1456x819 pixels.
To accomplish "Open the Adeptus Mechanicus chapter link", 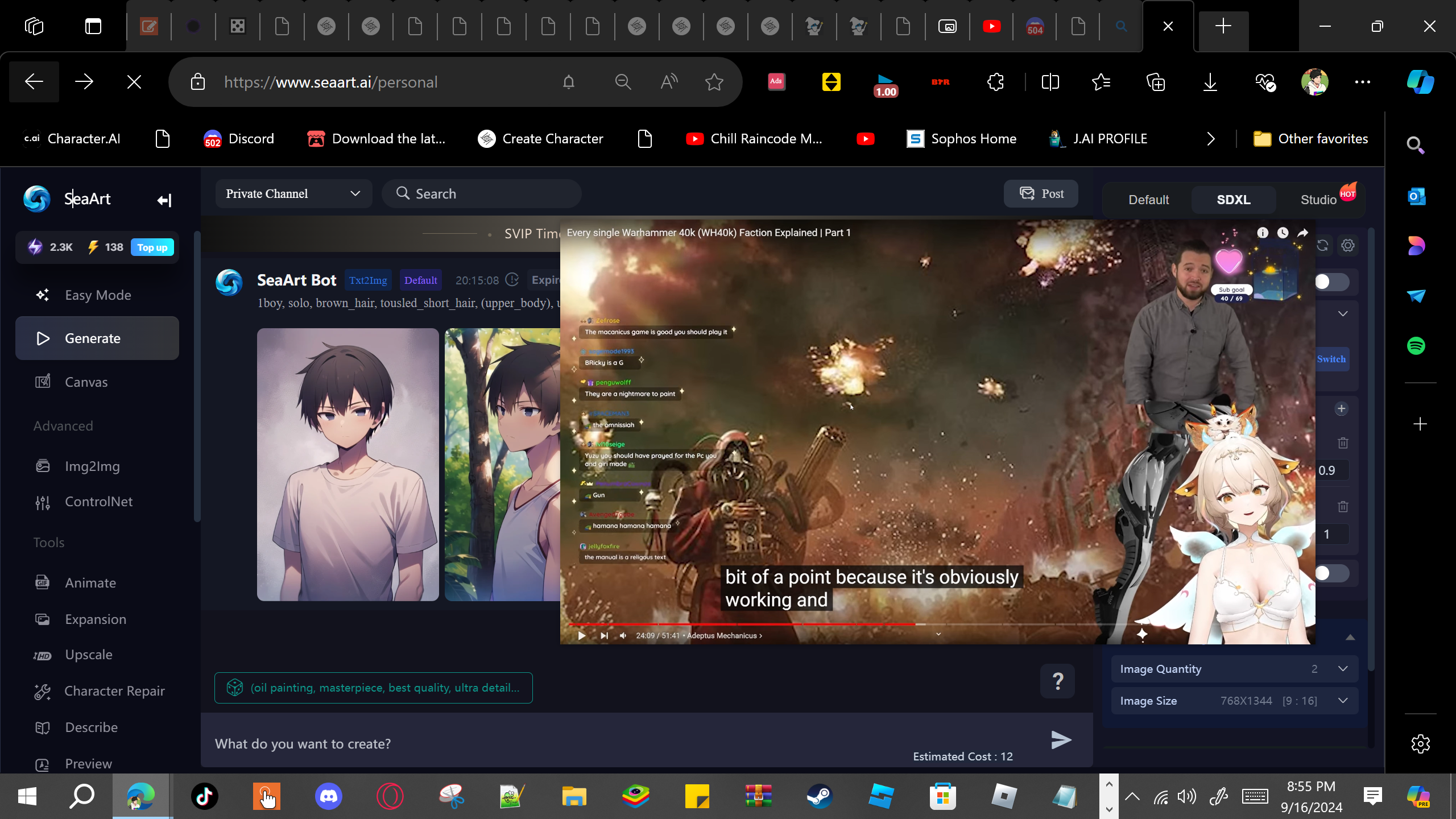I will (x=724, y=636).
